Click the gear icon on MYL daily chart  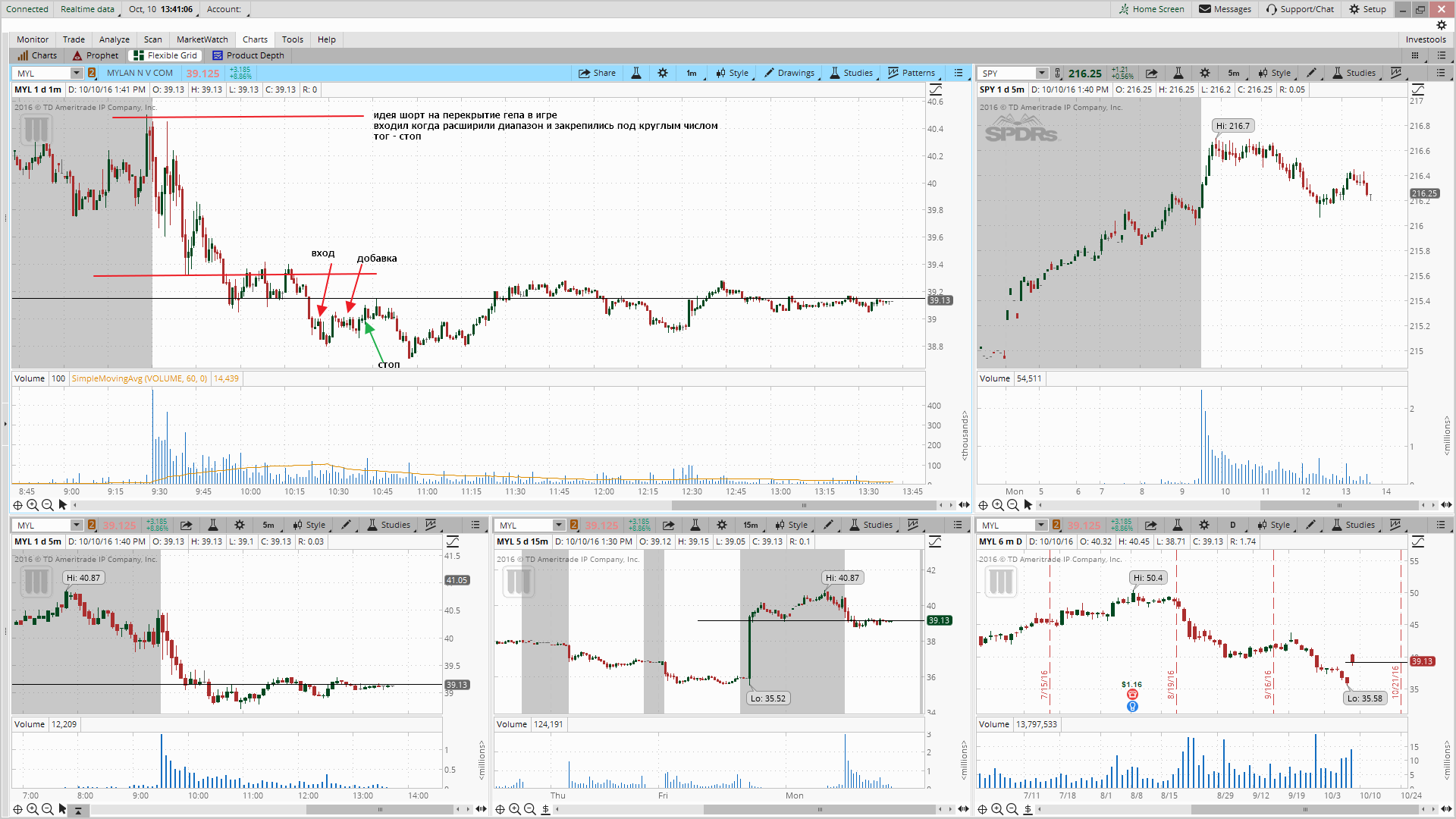click(x=1204, y=525)
